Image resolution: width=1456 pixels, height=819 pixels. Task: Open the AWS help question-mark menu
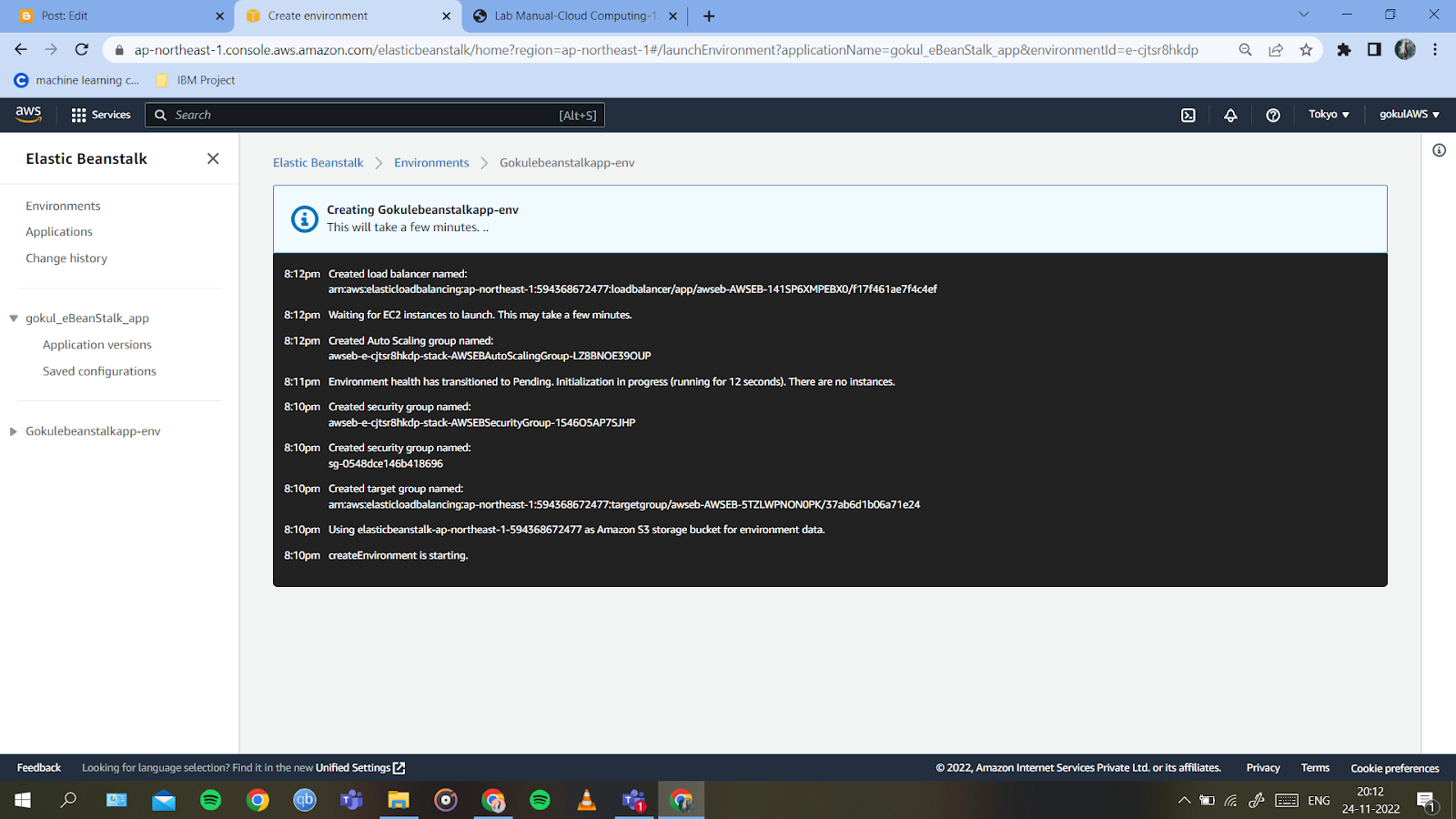click(1273, 116)
